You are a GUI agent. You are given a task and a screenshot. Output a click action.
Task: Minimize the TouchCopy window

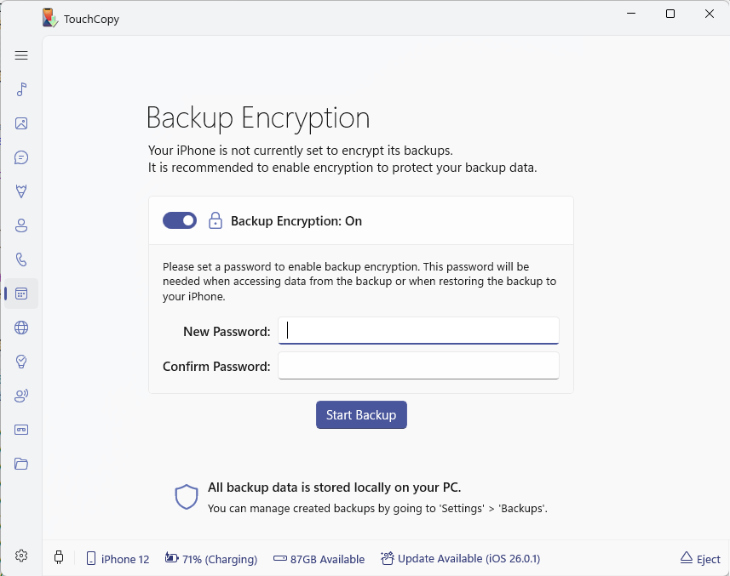tap(631, 14)
